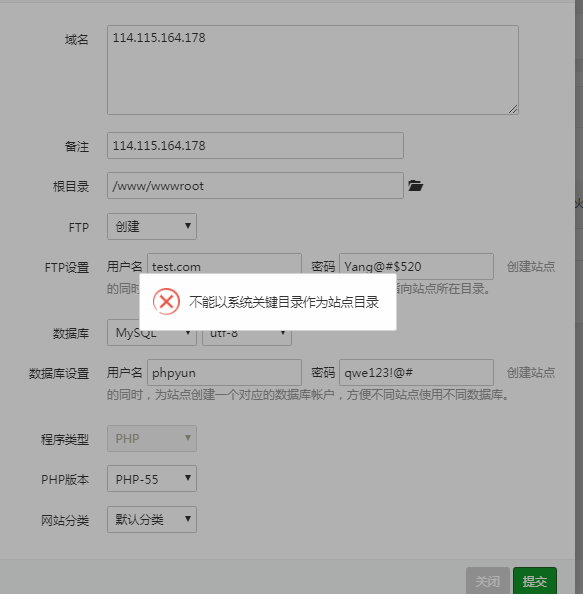Click the 域名 label

77,39
